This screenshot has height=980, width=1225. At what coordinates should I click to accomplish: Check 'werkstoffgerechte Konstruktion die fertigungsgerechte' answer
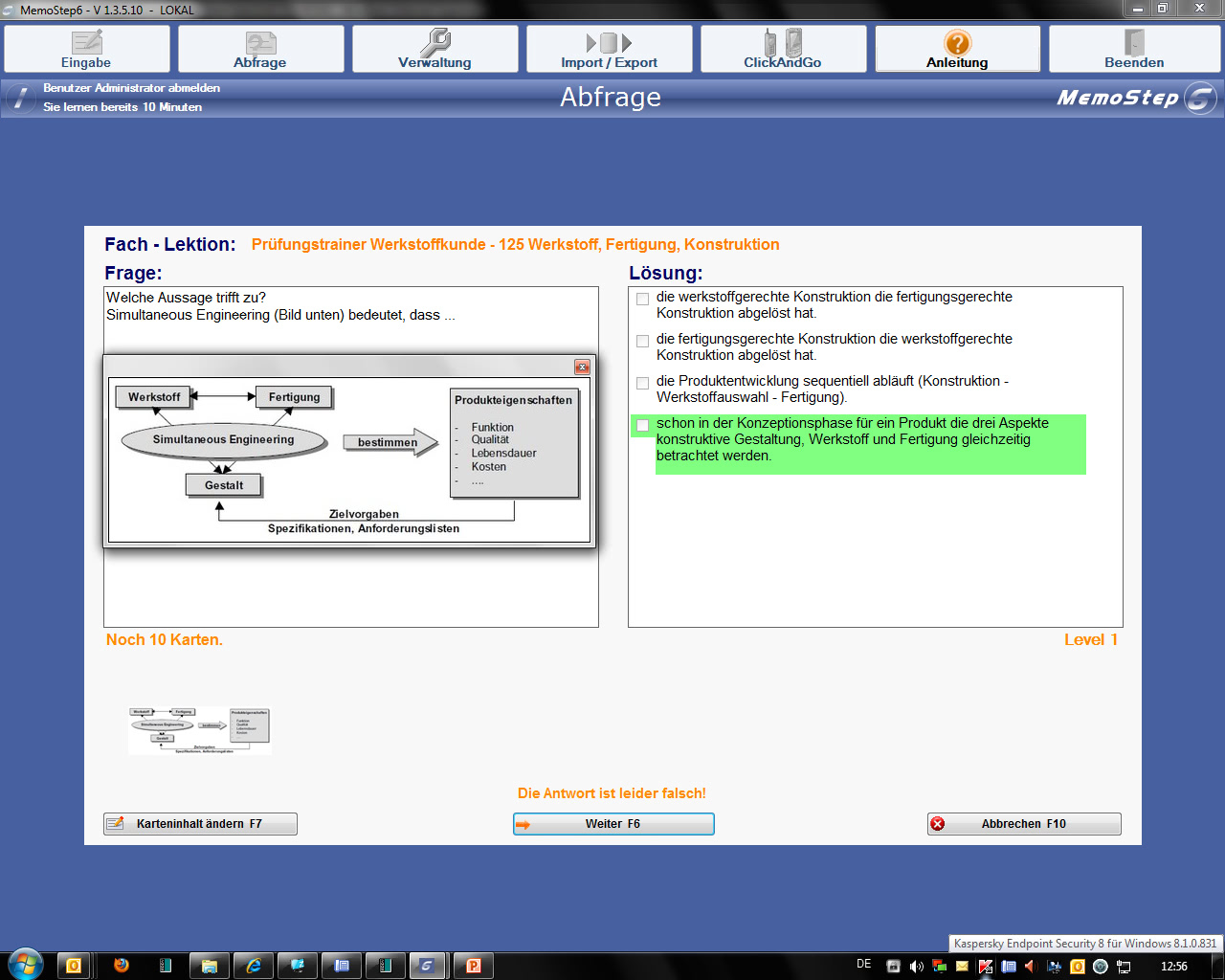(643, 299)
